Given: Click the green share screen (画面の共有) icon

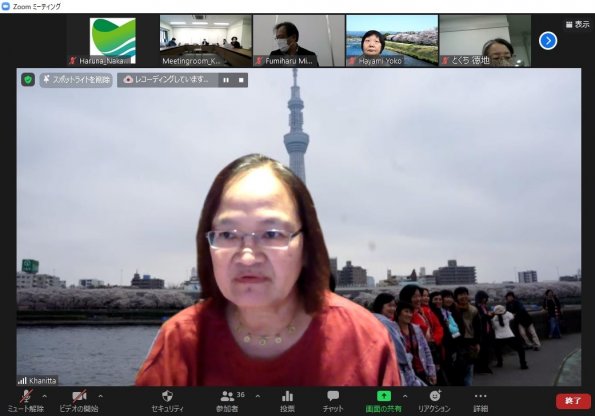Looking at the screenshot, I should [x=384, y=396].
